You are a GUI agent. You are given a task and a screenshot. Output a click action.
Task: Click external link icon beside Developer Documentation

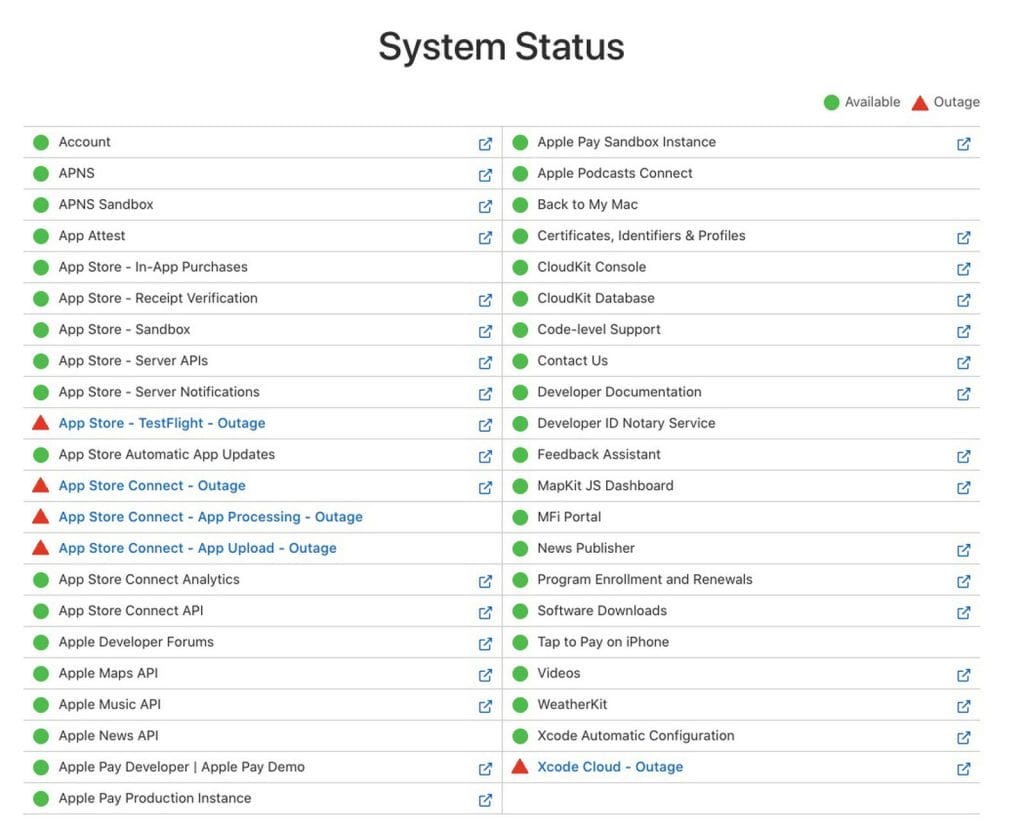[964, 393]
